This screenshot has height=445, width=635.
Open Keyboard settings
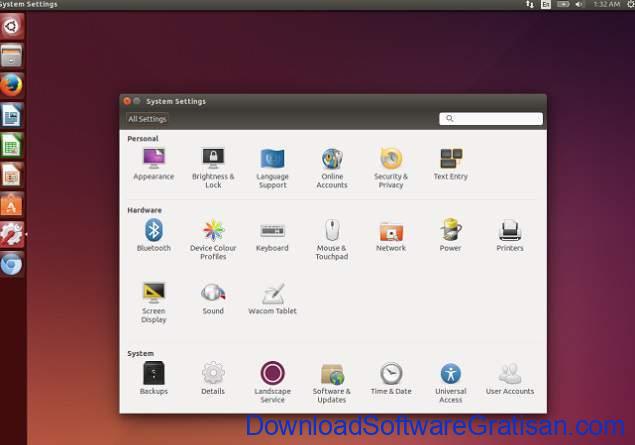[272, 235]
